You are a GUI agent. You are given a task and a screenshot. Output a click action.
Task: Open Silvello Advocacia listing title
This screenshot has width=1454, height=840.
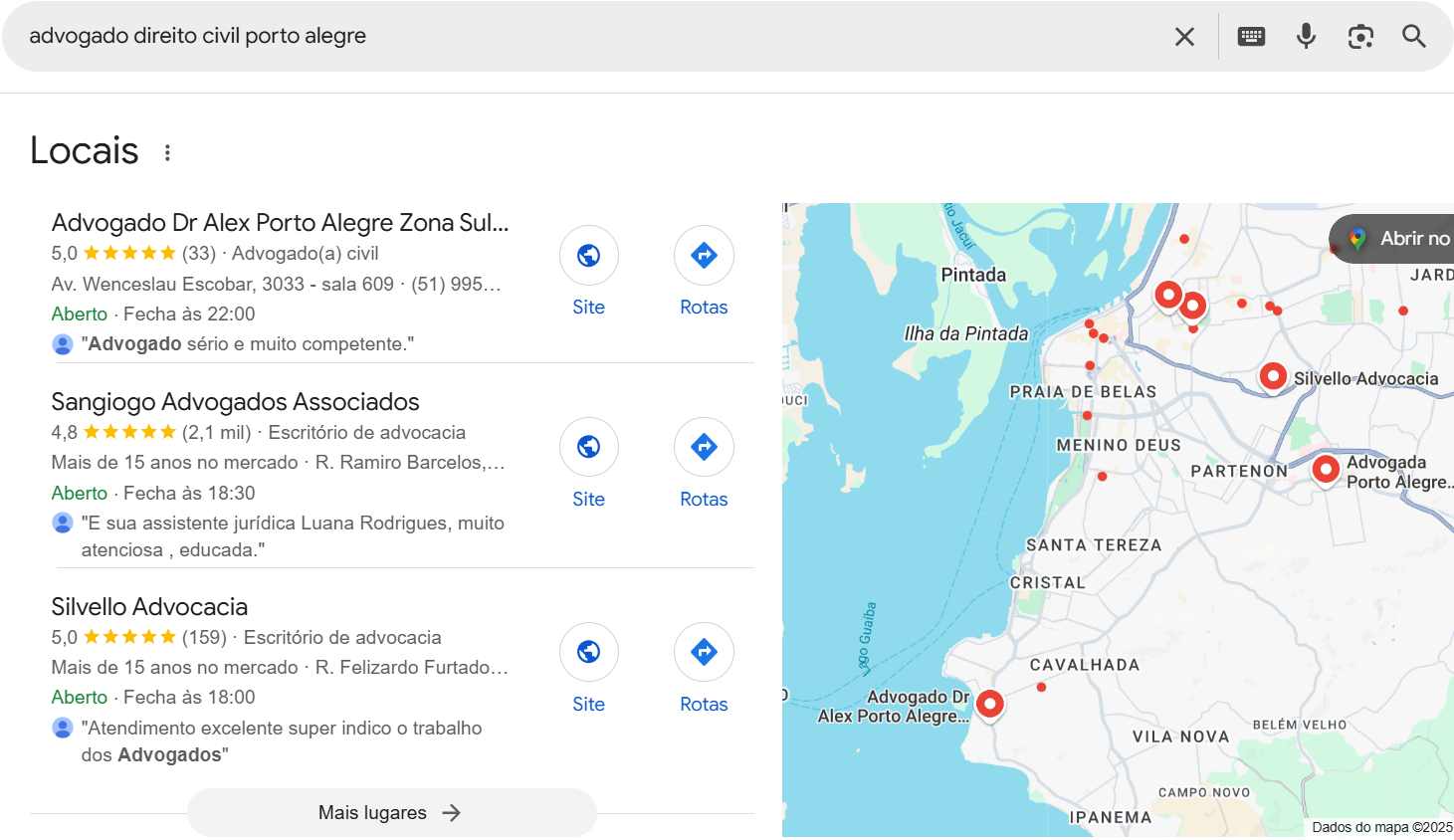(x=149, y=607)
